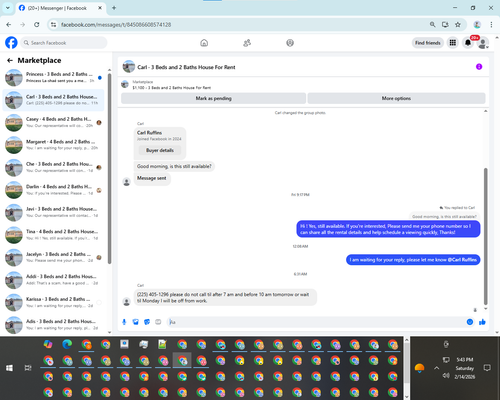
Task: Open a new browser tab
Action: coord(114,8)
